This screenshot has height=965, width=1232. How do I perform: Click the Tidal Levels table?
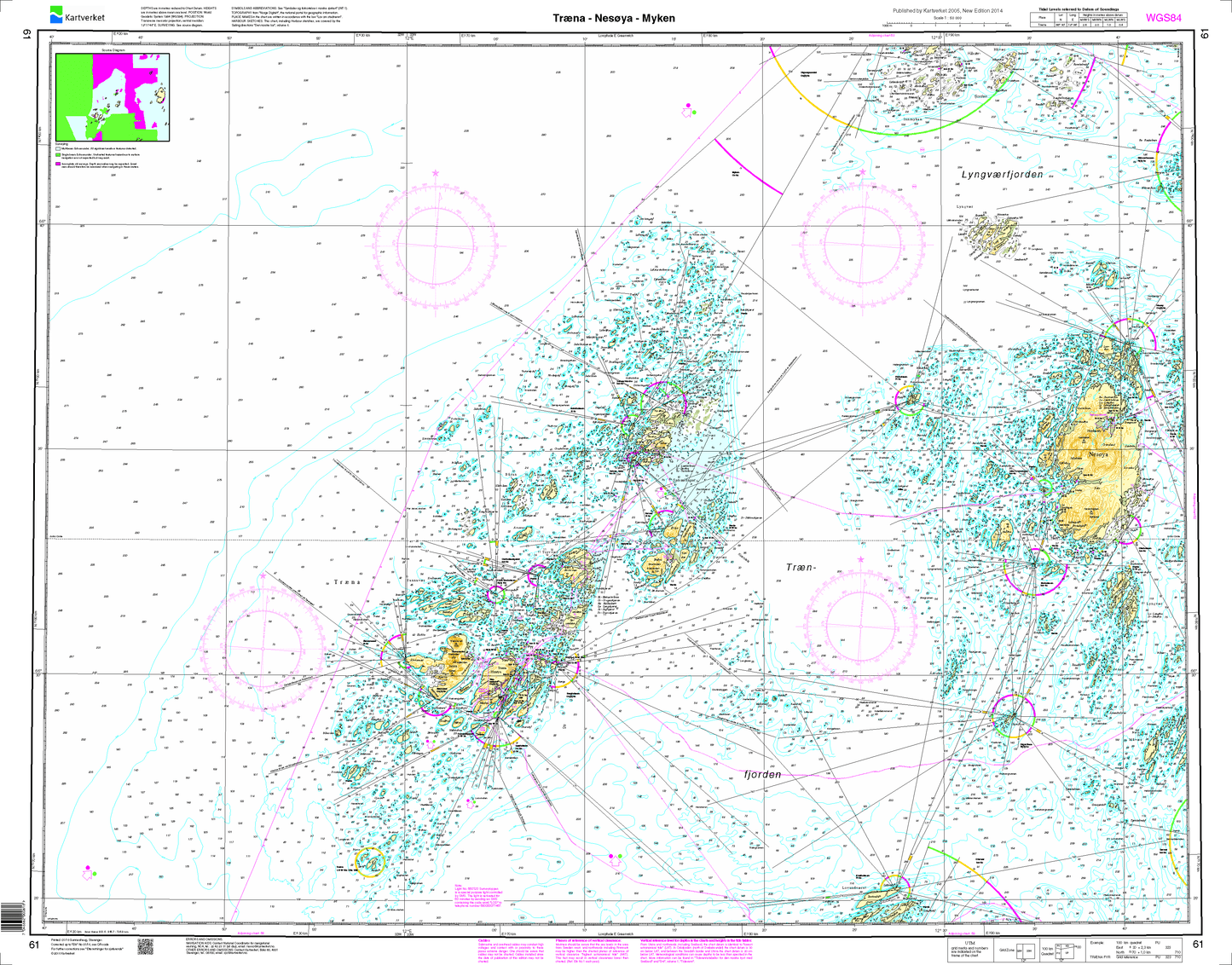1083,20
